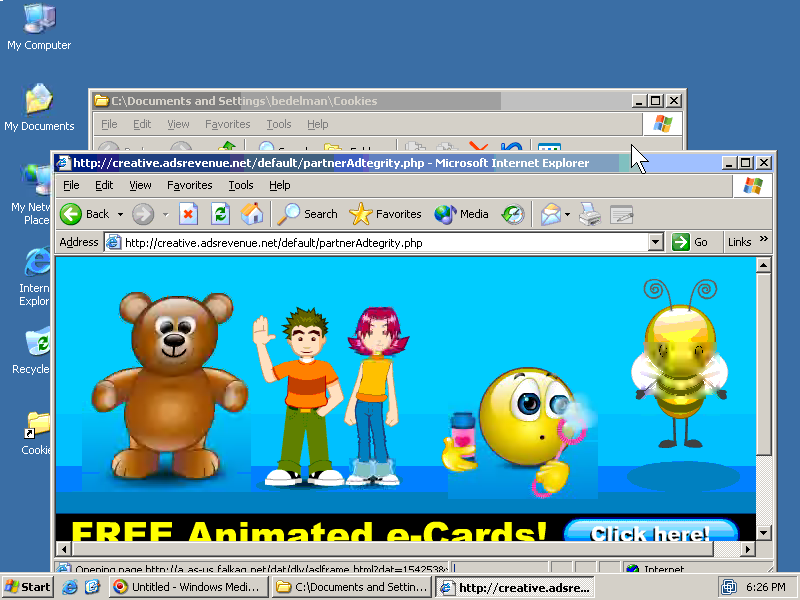Open the Tools menu in the Cookies window
This screenshot has width=800, height=600.
click(x=279, y=124)
